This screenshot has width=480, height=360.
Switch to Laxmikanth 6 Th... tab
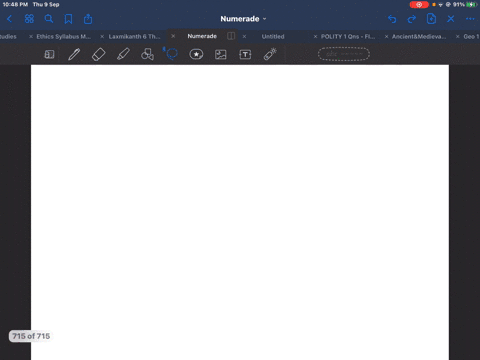[x=134, y=37]
